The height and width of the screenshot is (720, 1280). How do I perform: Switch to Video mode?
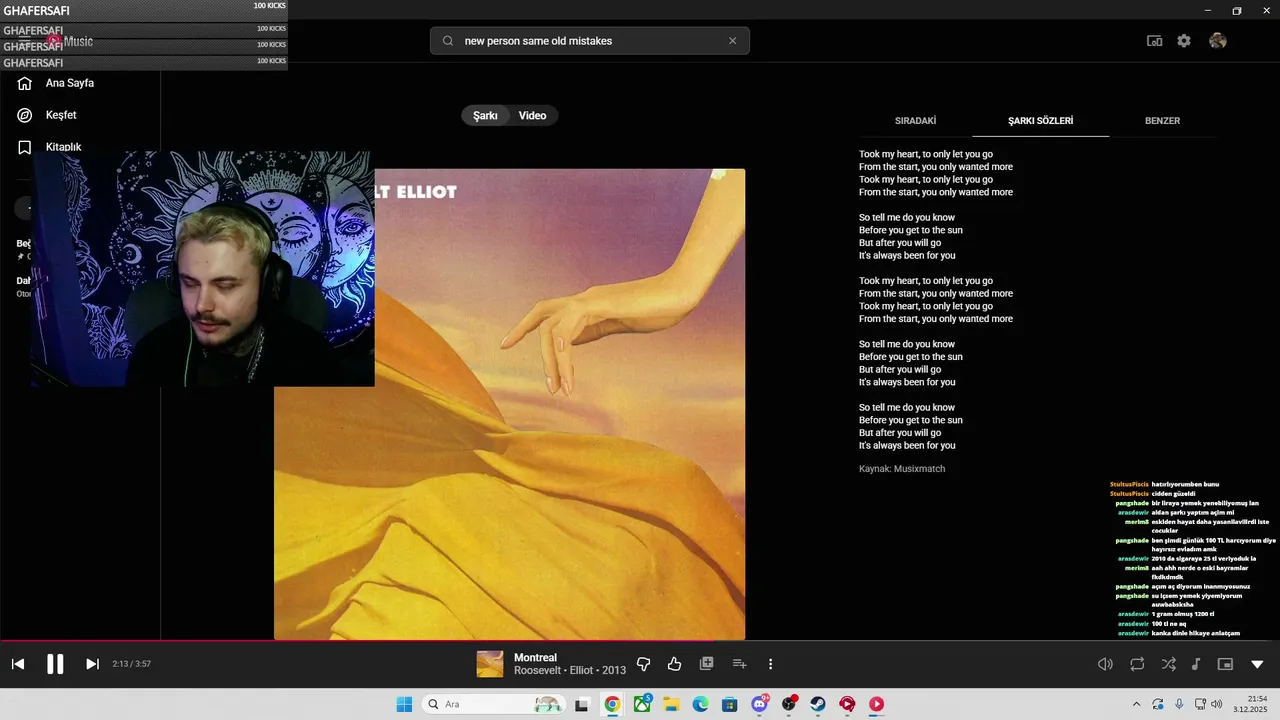pyautogui.click(x=532, y=116)
